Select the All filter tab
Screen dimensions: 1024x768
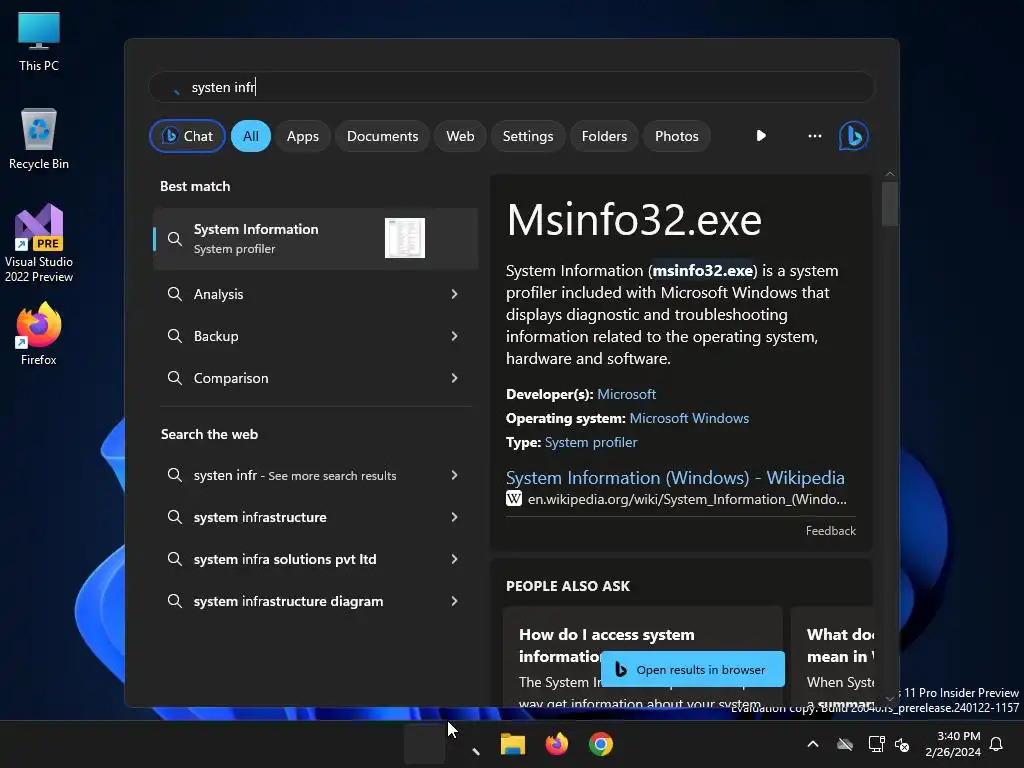251,136
